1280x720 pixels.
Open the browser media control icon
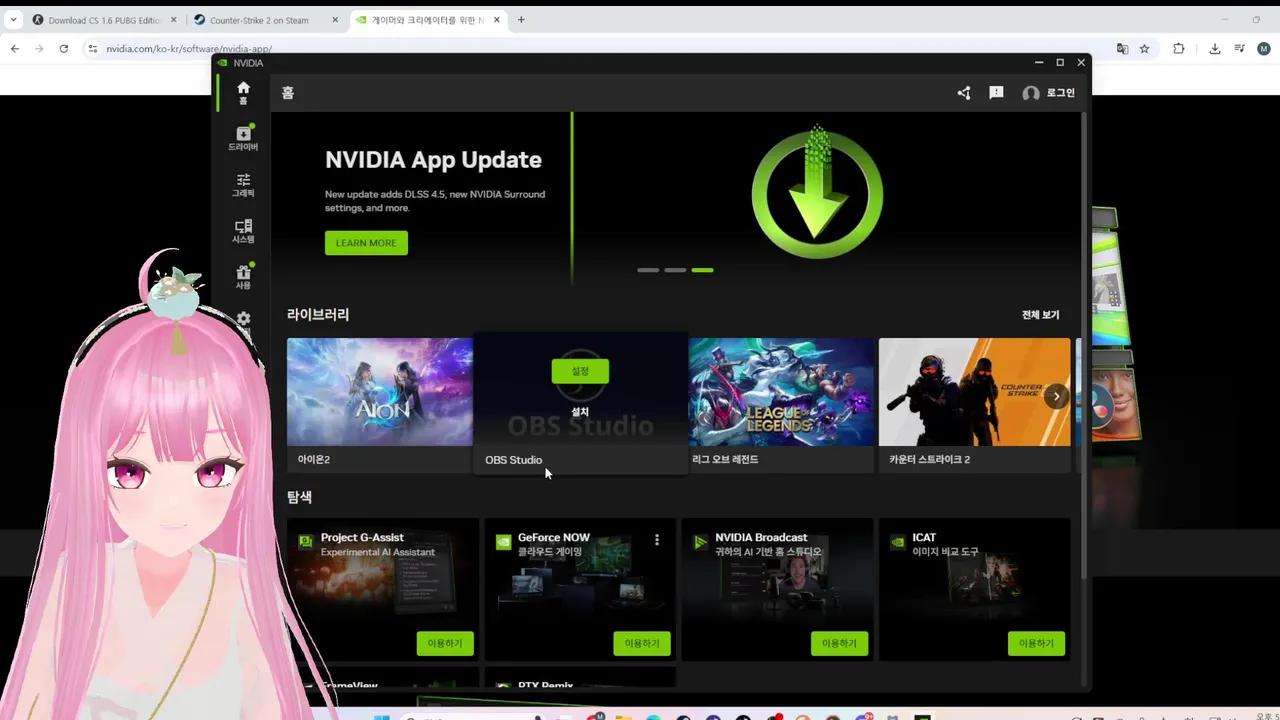click(1240, 49)
